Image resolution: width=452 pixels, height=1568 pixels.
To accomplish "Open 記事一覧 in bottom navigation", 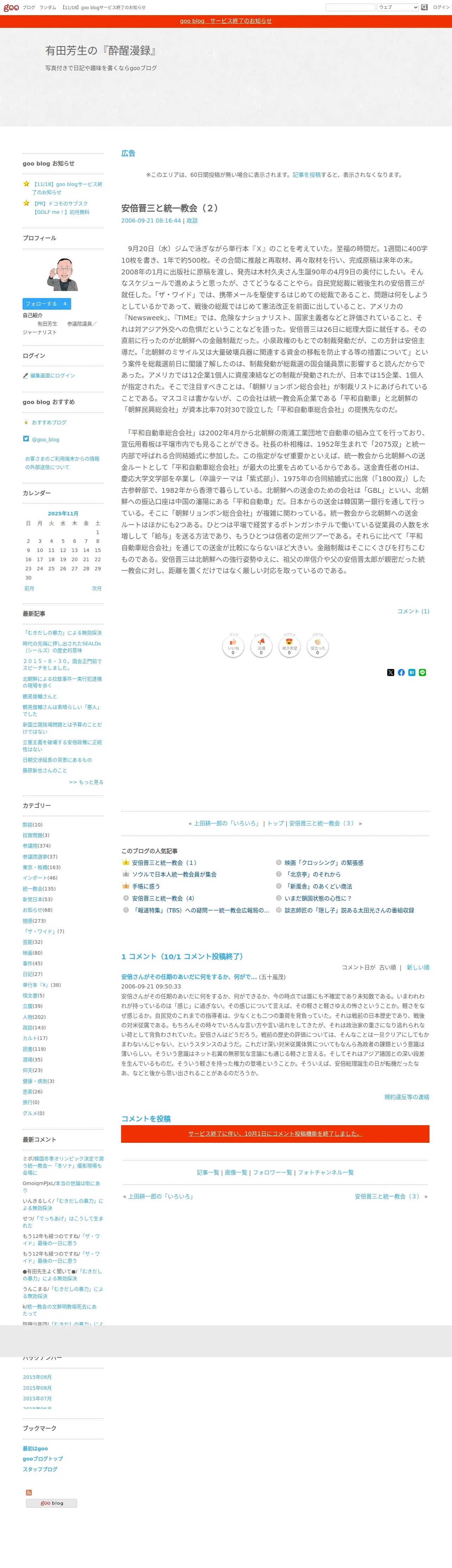I will click(208, 1172).
